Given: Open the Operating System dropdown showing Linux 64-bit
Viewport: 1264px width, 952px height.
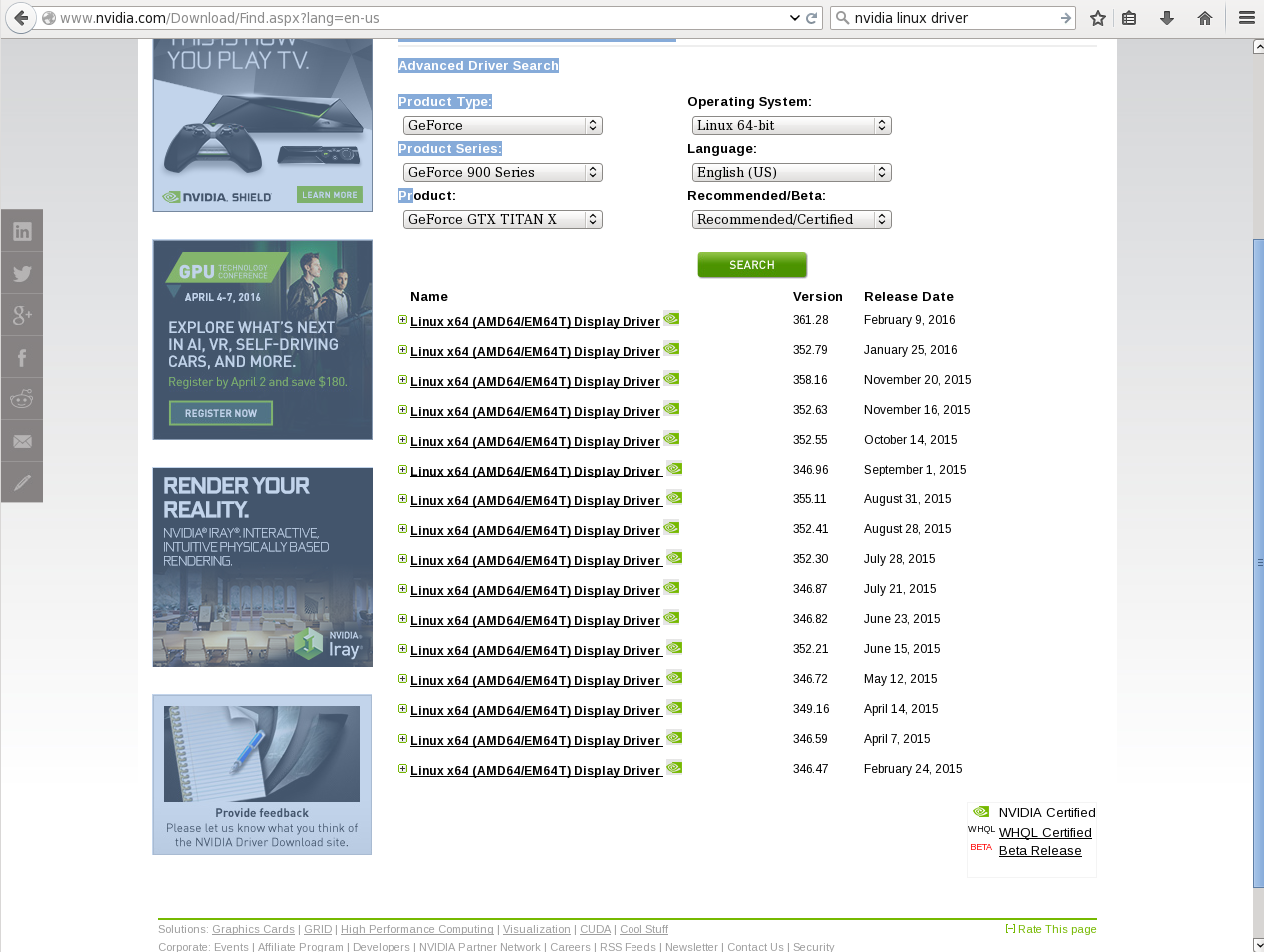Looking at the screenshot, I should click(792, 125).
